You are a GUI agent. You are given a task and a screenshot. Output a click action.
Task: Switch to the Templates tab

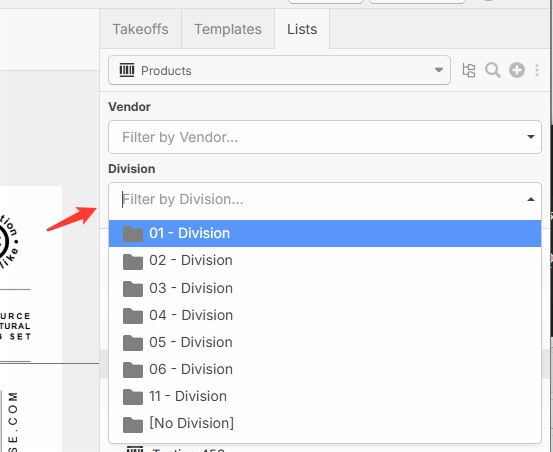(x=228, y=29)
